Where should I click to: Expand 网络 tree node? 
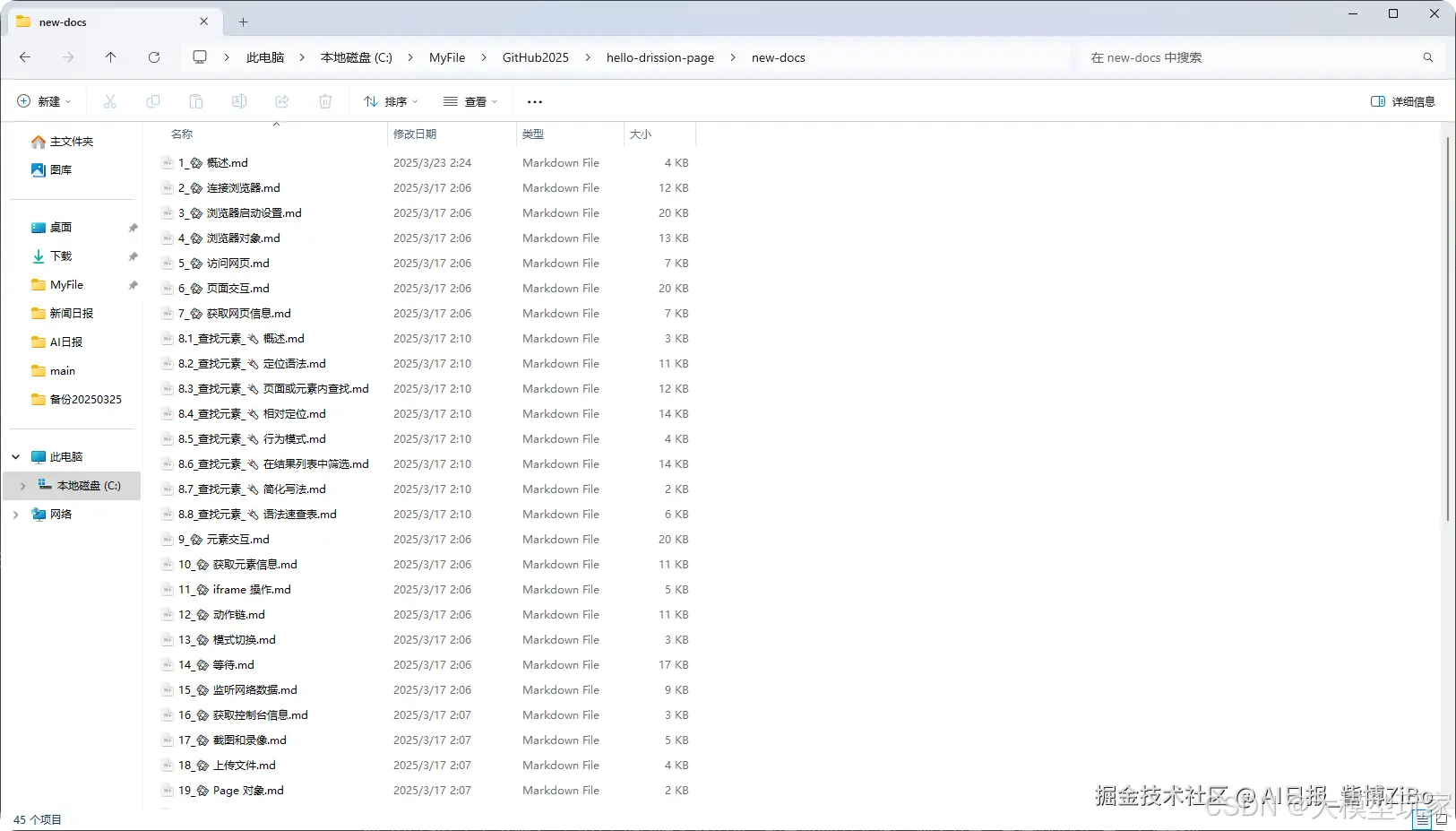click(15, 515)
